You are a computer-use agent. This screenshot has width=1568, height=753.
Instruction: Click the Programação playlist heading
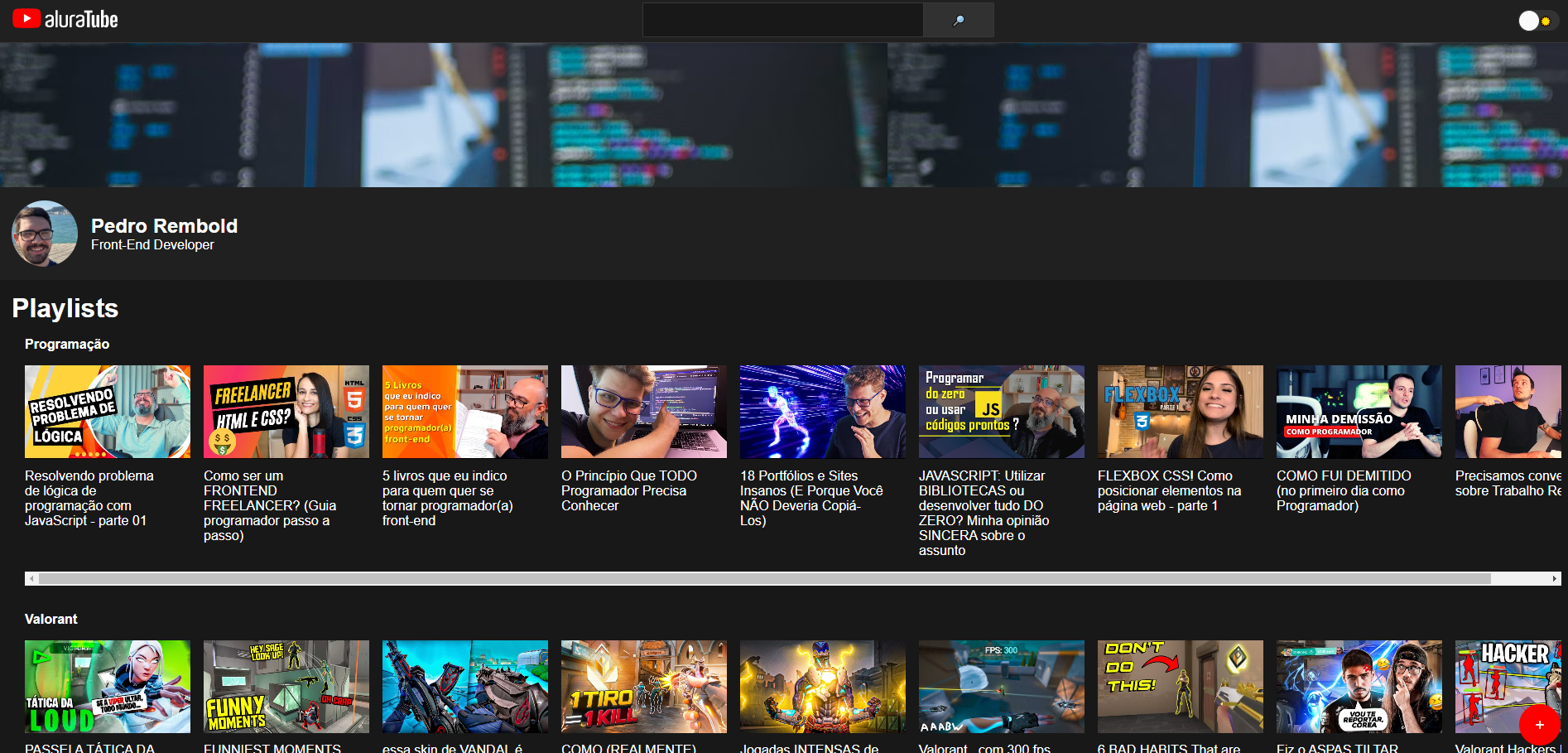(x=67, y=344)
